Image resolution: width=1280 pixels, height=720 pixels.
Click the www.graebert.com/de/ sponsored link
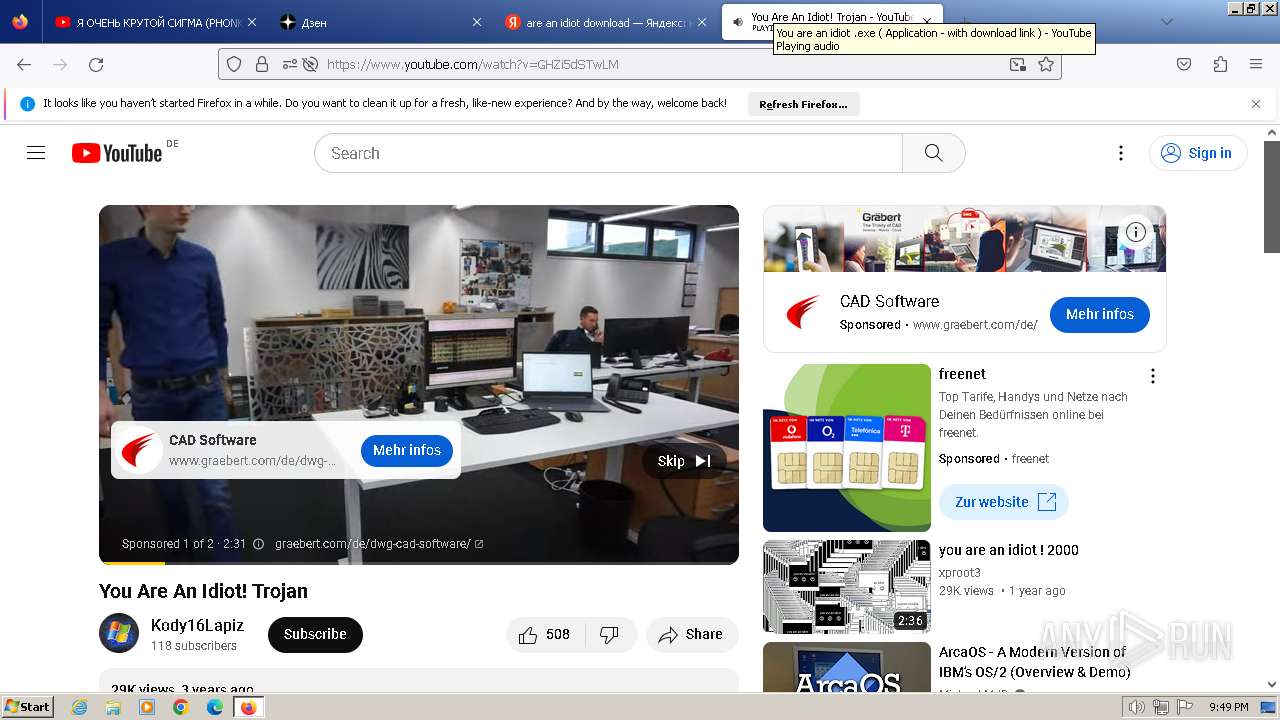[x=975, y=325]
